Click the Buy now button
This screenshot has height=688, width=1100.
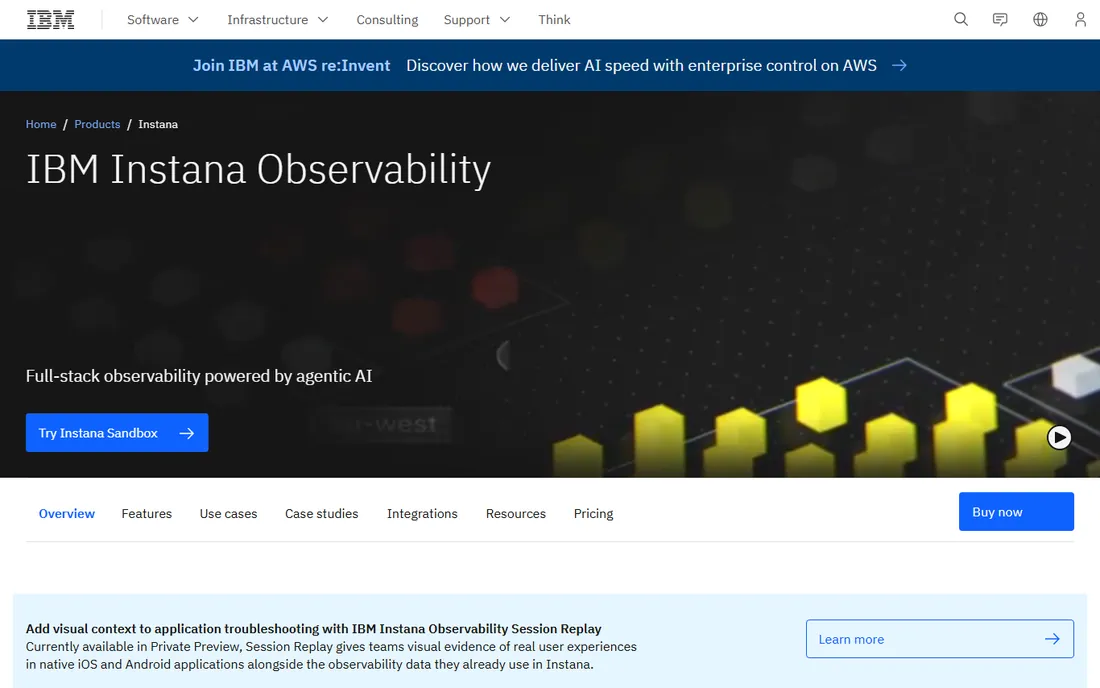pos(1016,511)
